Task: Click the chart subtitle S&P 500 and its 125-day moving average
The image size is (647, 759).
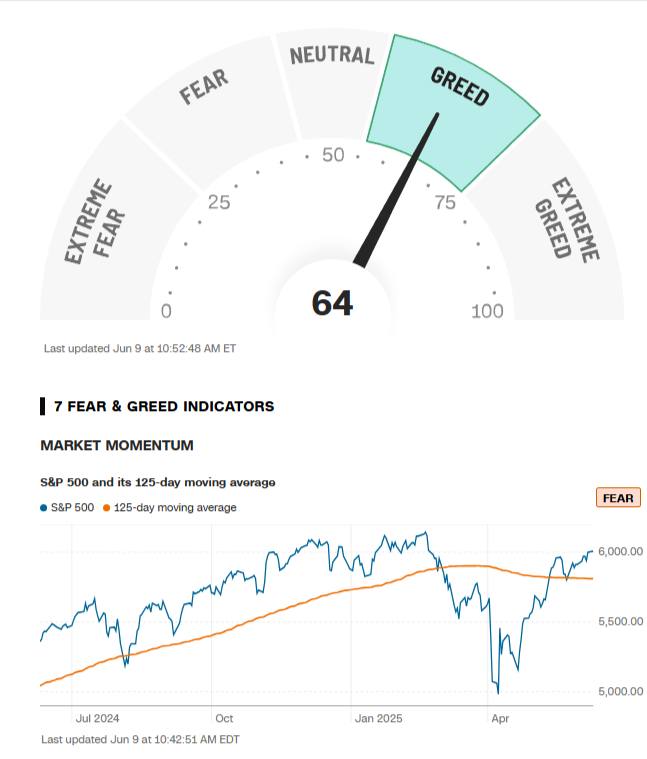Action: coord(158,482)
